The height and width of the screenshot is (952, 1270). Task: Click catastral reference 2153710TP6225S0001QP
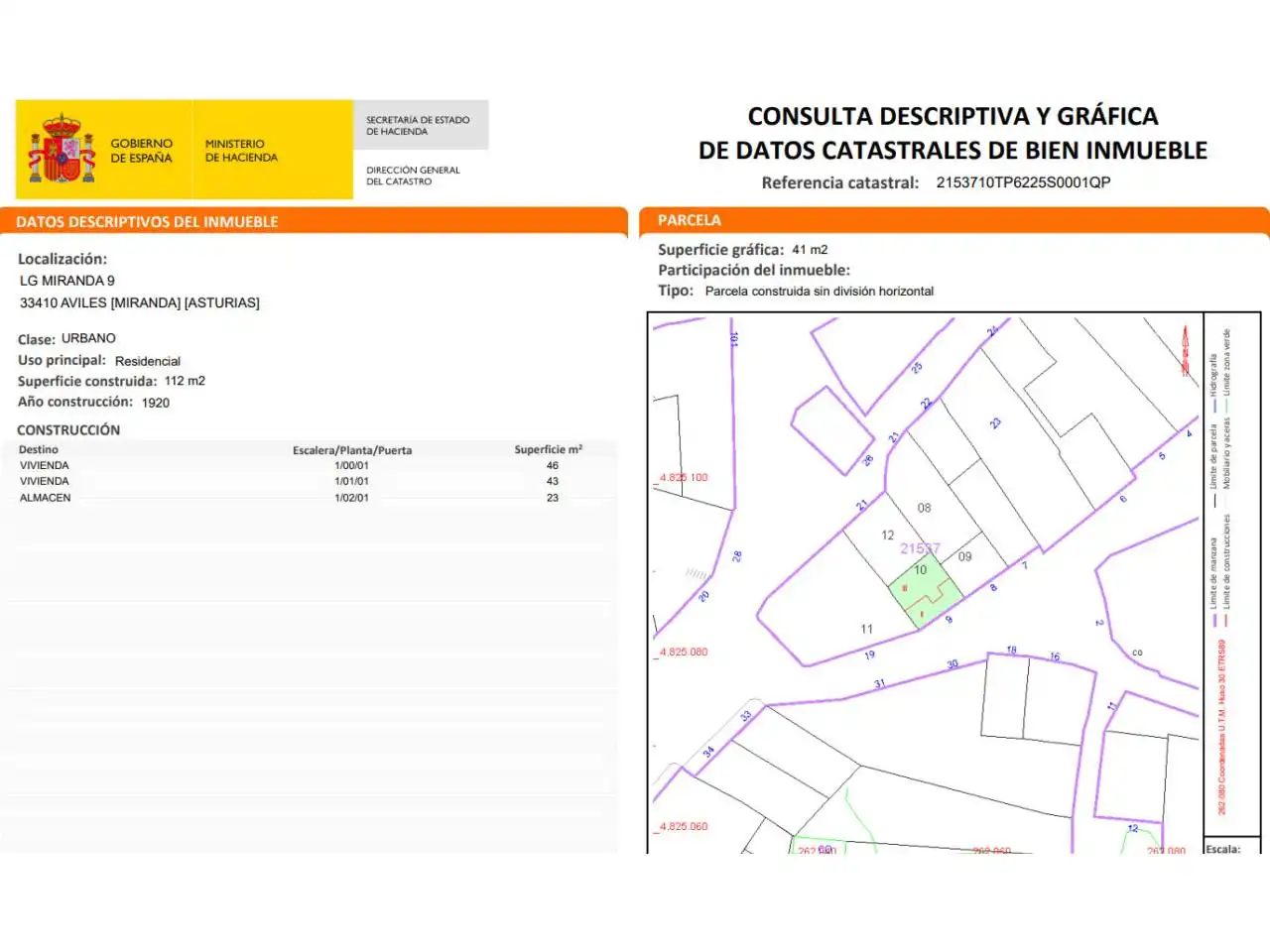point(1023,182)
